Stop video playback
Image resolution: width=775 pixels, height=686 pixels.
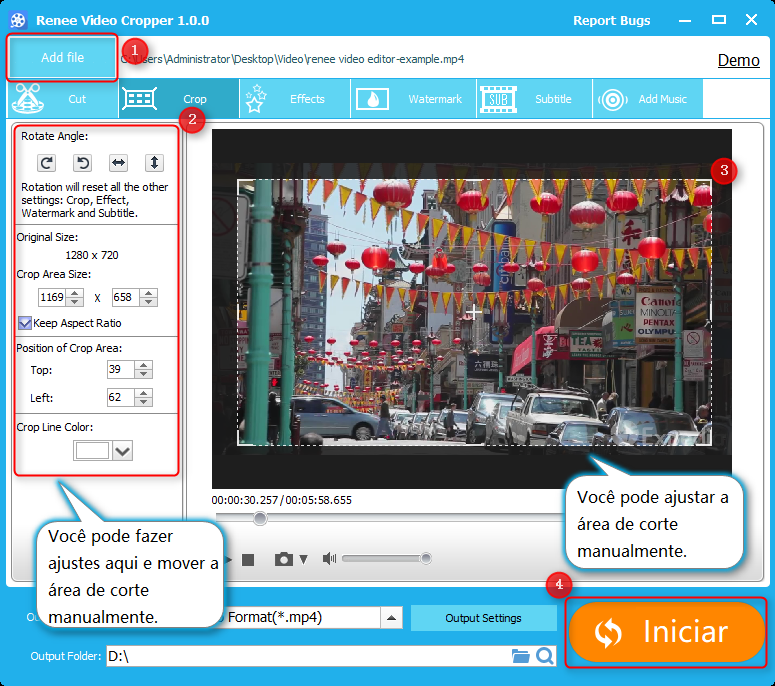click(x=248, y=559)
